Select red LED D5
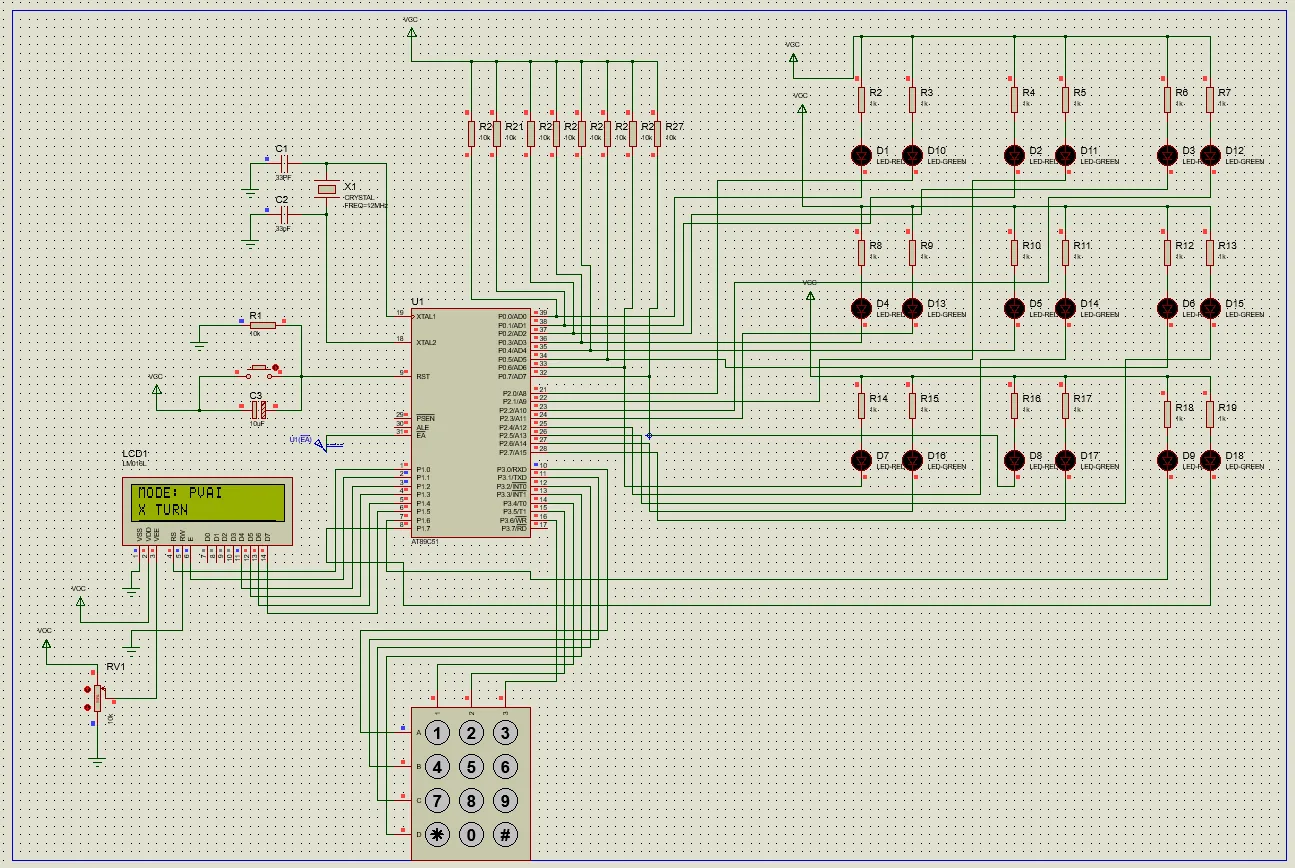1295x868 pixels. (x=1014, y=308)
